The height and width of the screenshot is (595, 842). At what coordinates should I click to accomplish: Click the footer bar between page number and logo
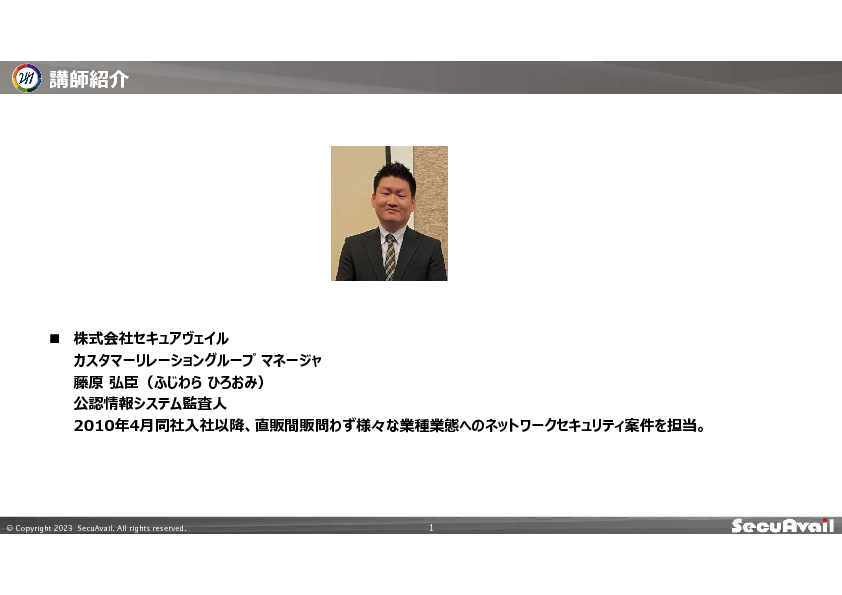pyautogui.click(x=580, y=526)
